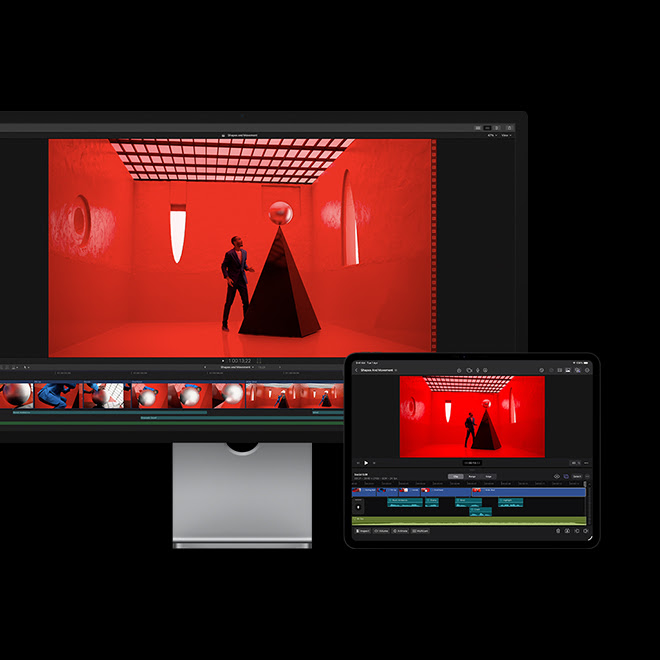The height and width of the screenshot is (660, 660).
Task: Tap the microphone voiceover icon on iPad
Action: tap(478, 370)
